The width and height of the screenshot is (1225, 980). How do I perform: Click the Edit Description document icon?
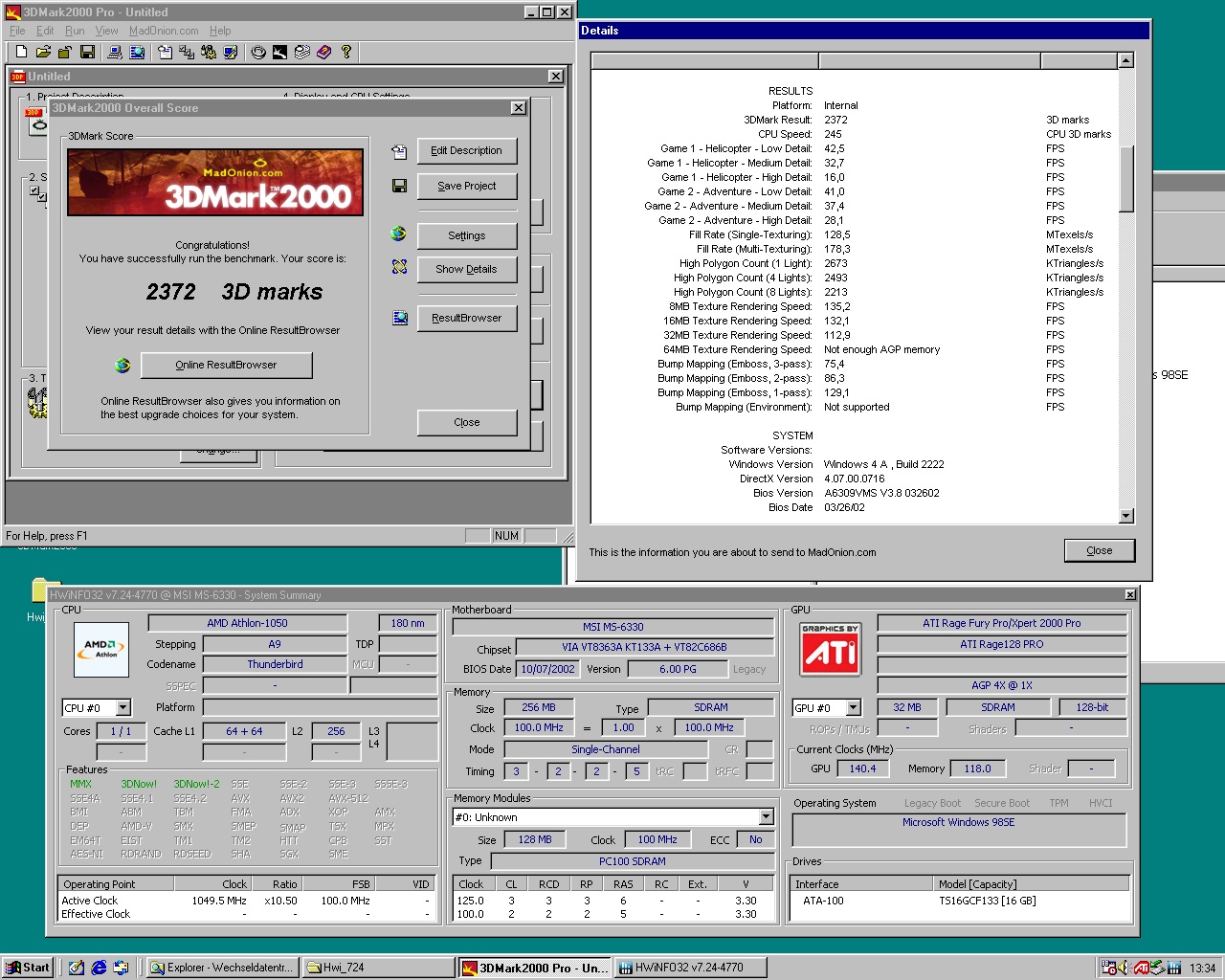tap(399, 150)
